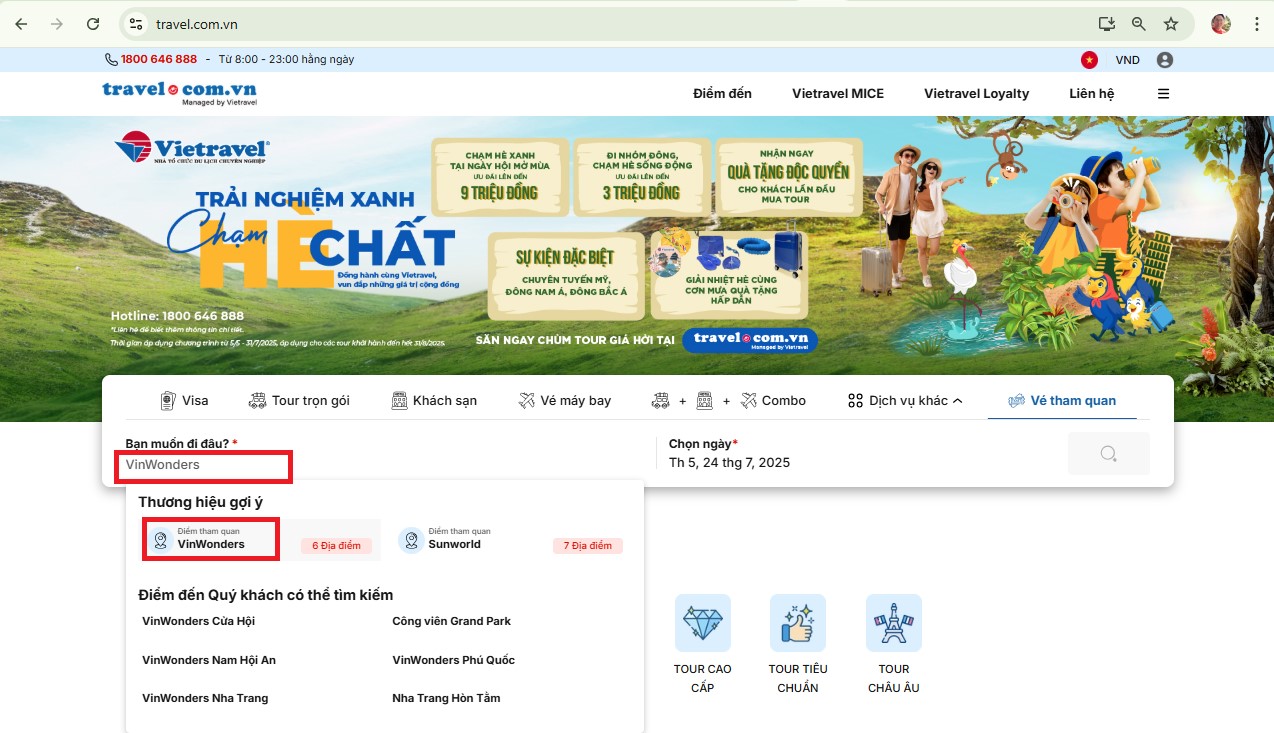The height and width of the screenshot is (733, 1274).
Task: Open the hamburger menu icon
Action: [1163, 93]
